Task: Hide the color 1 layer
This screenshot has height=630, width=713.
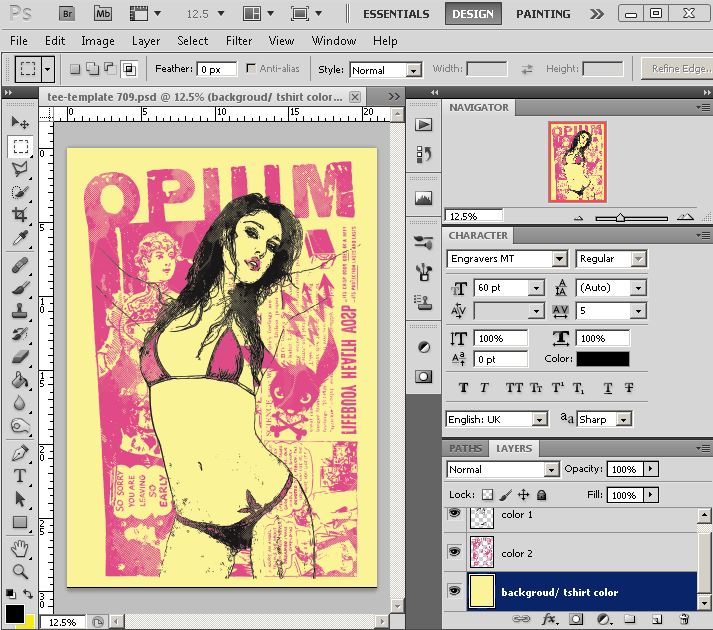Action: pyautogui.click(x=455, y=514)
